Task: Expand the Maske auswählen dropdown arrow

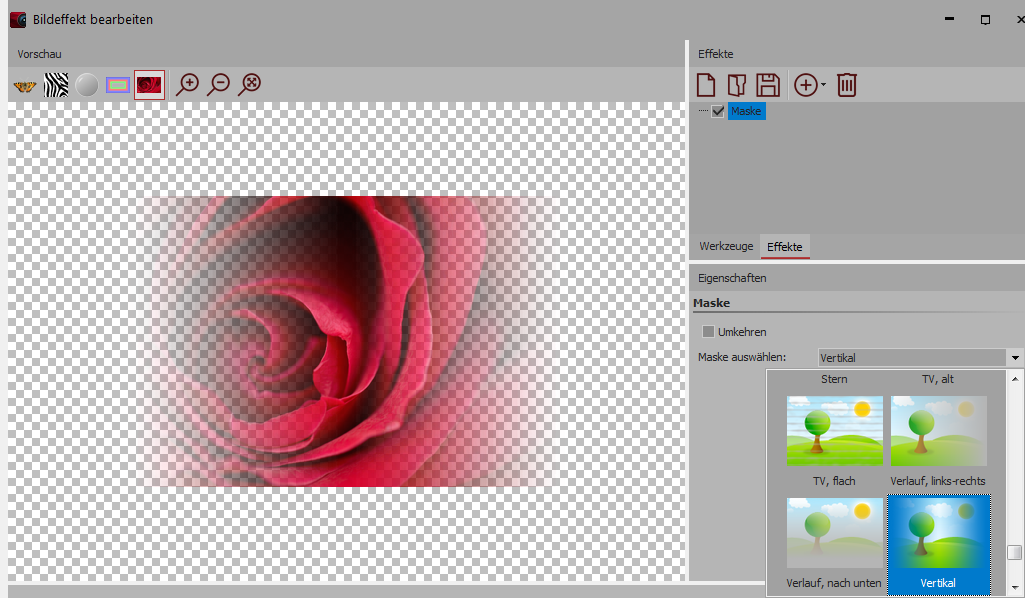Action: [x=1015, y=357]
